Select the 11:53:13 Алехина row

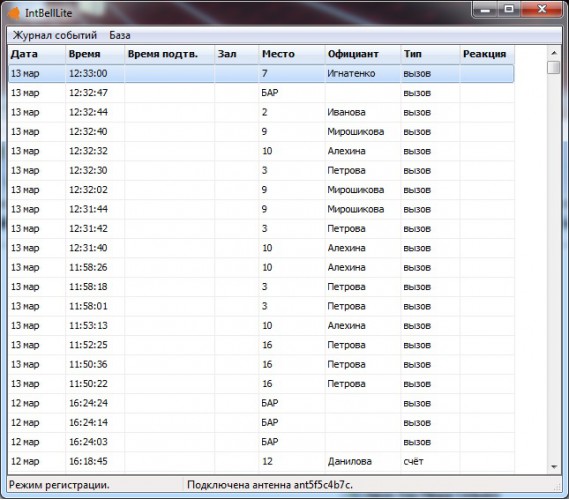click(x=261, y=326)
